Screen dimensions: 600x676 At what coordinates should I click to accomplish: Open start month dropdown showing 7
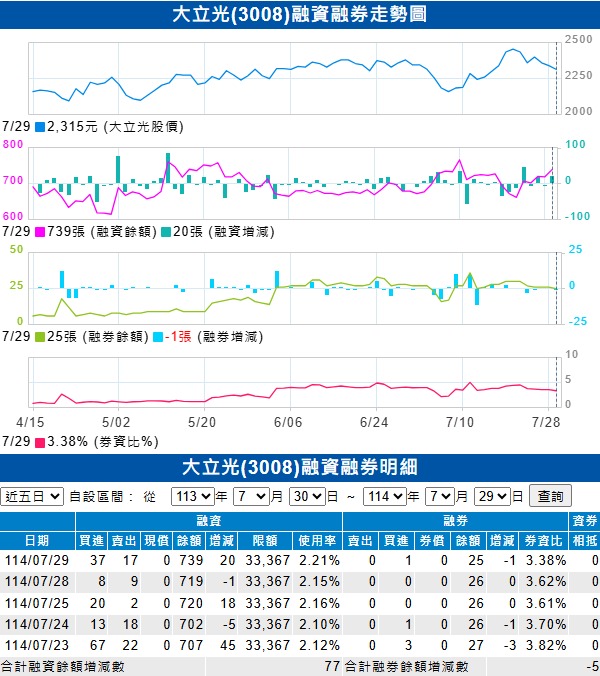(x=251, y=497)
